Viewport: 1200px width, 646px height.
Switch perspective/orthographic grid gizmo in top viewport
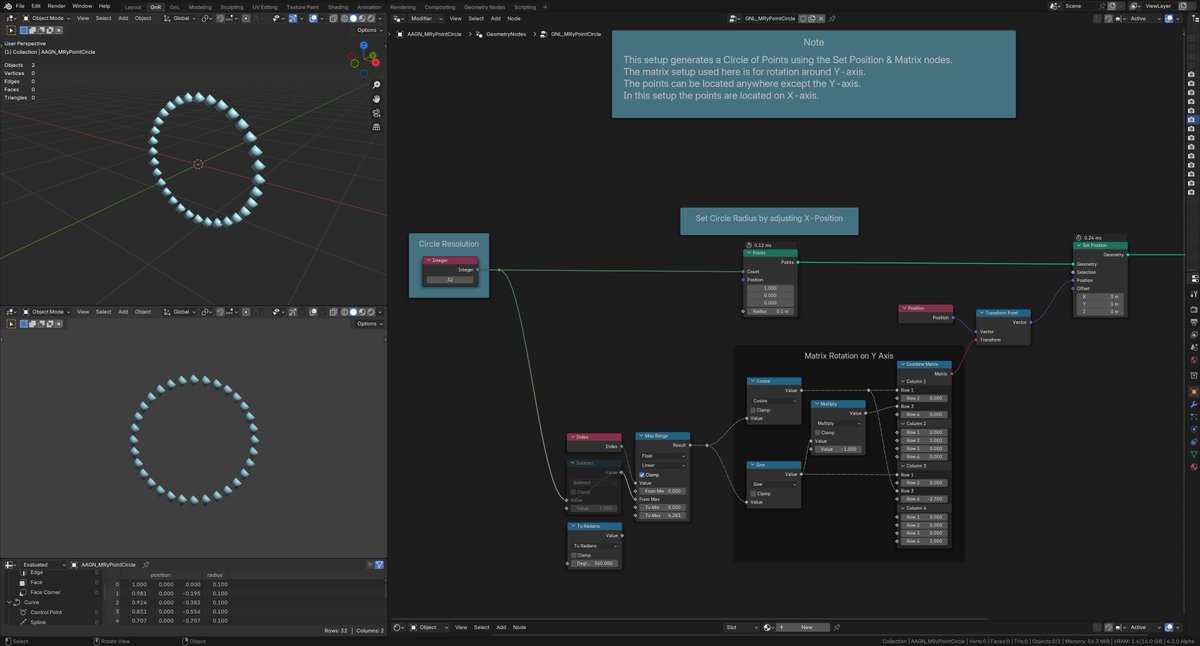point(377,127)
